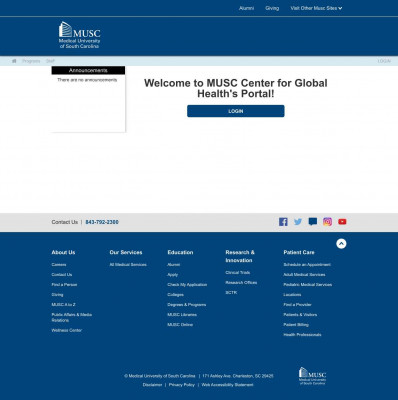The width and height of the screenshot is (398, 400).
Task: Open the Staff menu item
Action: pos(50,61)
